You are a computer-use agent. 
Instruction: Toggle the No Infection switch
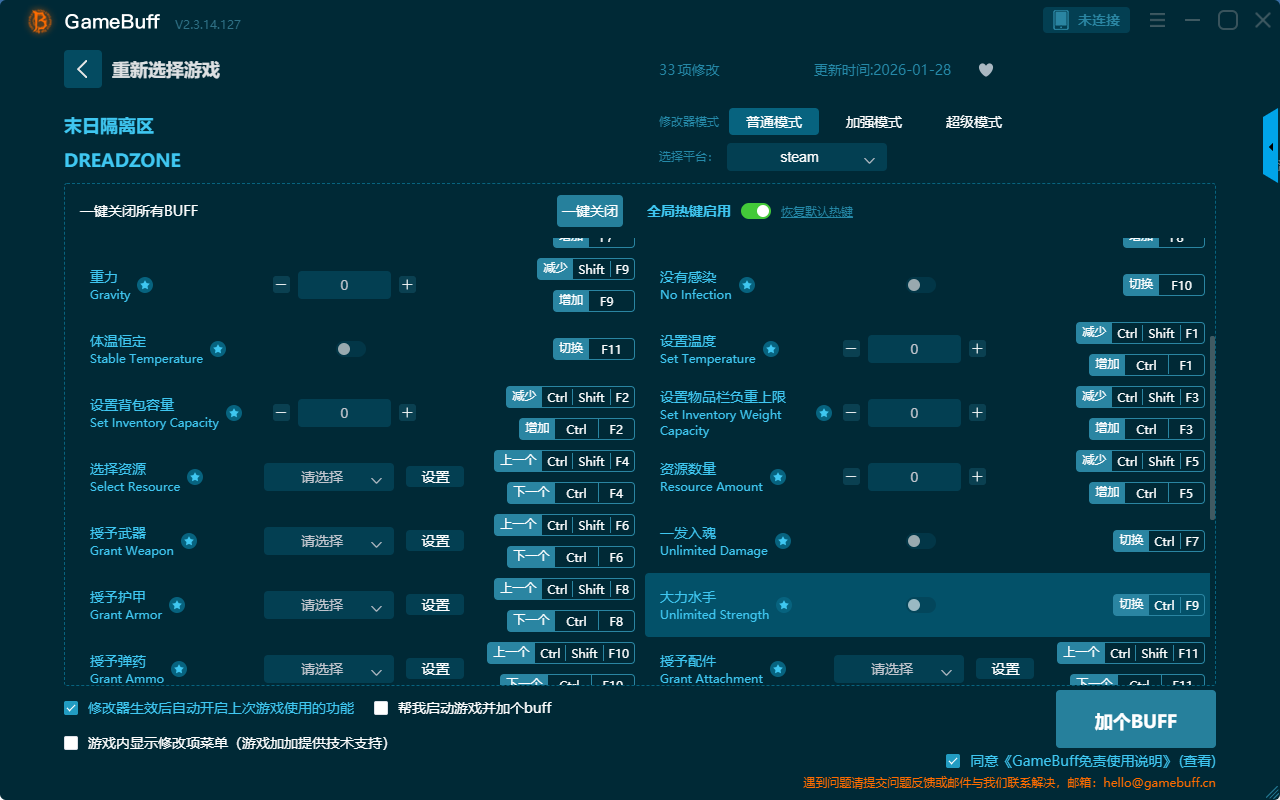click(x=920, y=285)
